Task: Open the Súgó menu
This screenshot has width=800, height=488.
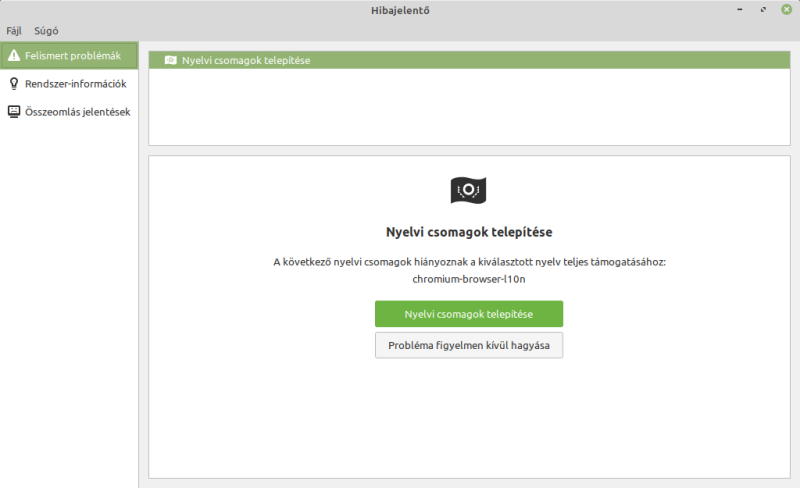Action: coord(46,31)
